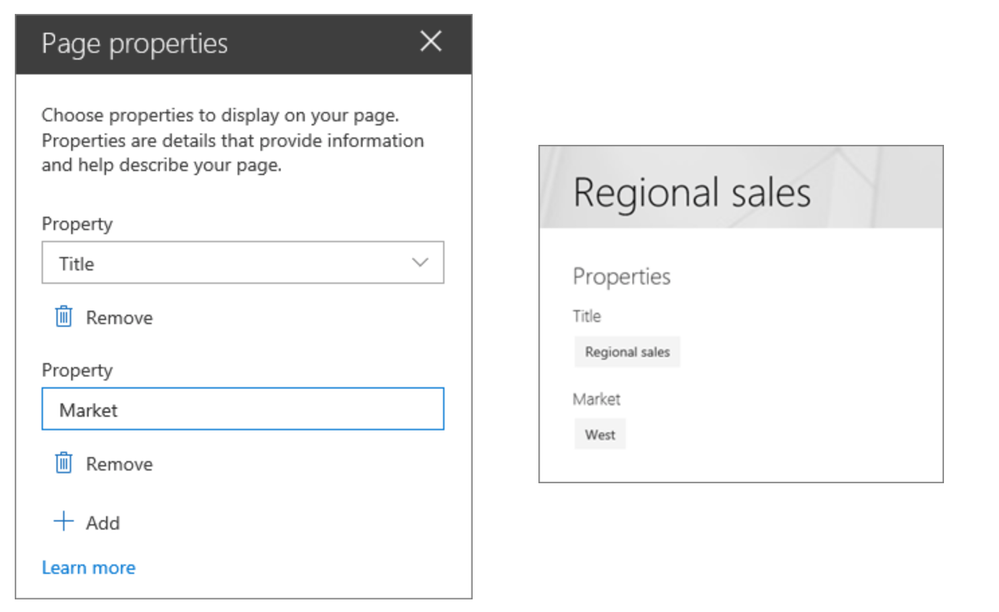Select the Properties web part heading
This screenshot has width=999, height=612.
point(621,277)
